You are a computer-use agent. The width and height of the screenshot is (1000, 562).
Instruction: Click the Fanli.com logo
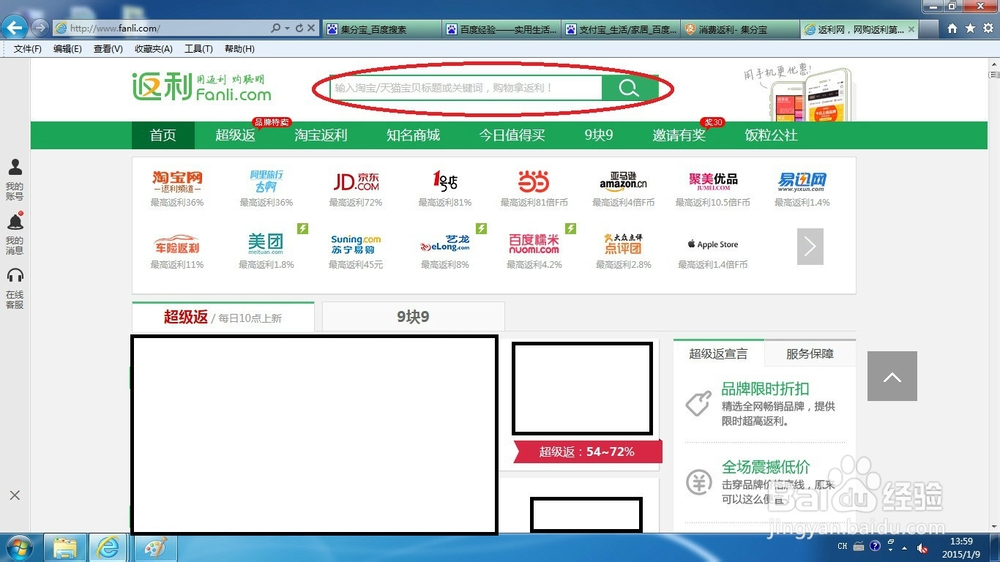point(202,87)
